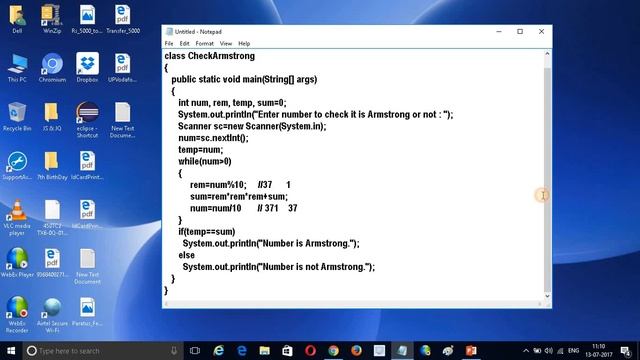Open Task View from the taskbar
The image size is (640, 360).
[195, 351]
